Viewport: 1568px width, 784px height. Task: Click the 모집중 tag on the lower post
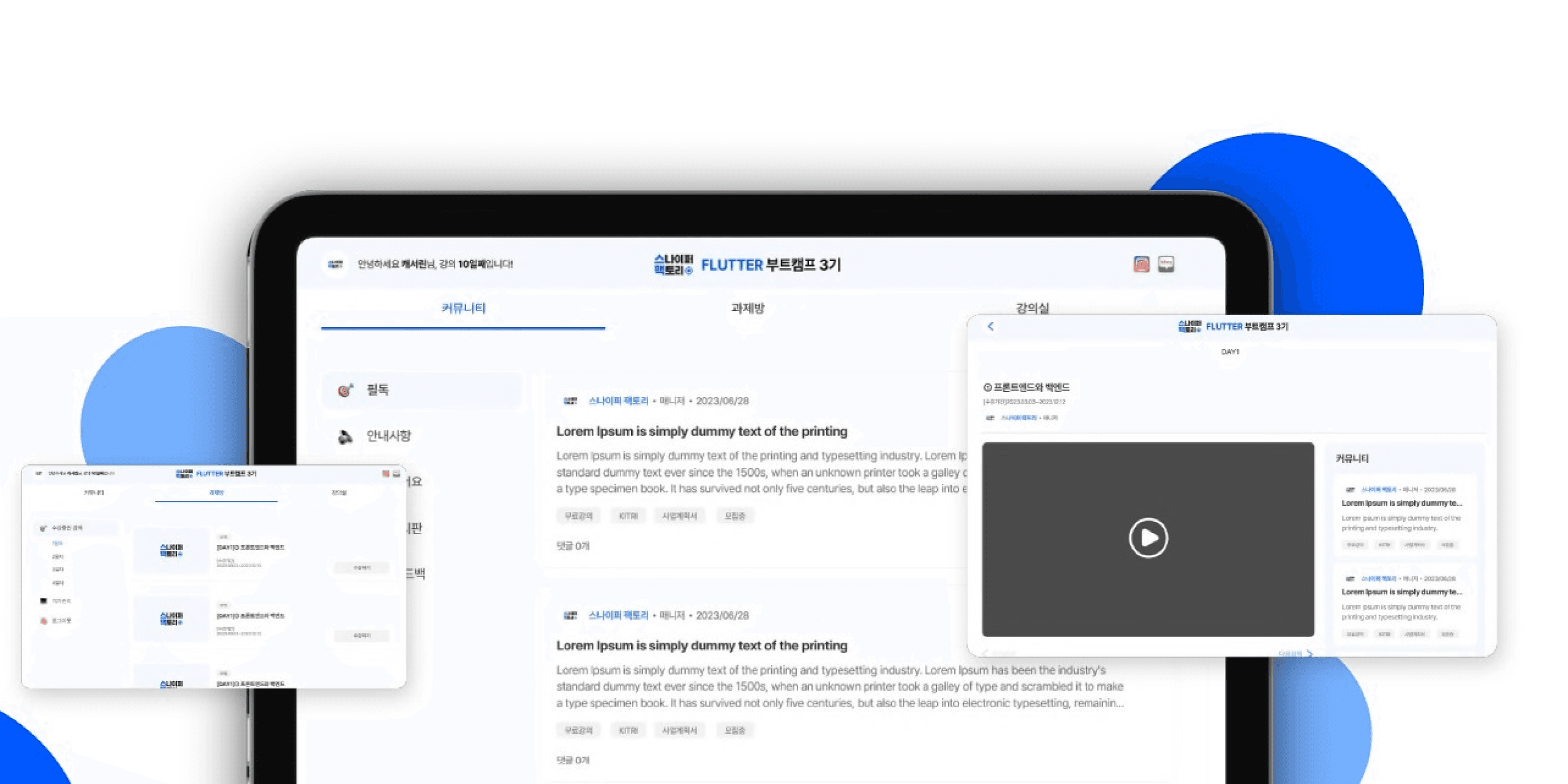(735, 730)
